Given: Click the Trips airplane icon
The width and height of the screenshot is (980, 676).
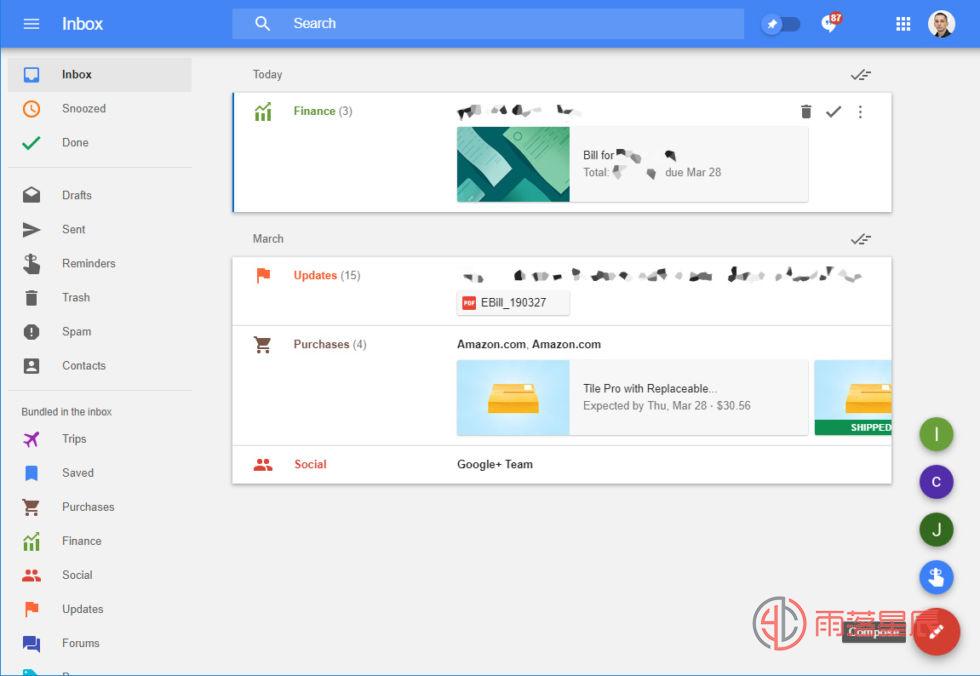Looking at the screenshot, I should point(31,439).
